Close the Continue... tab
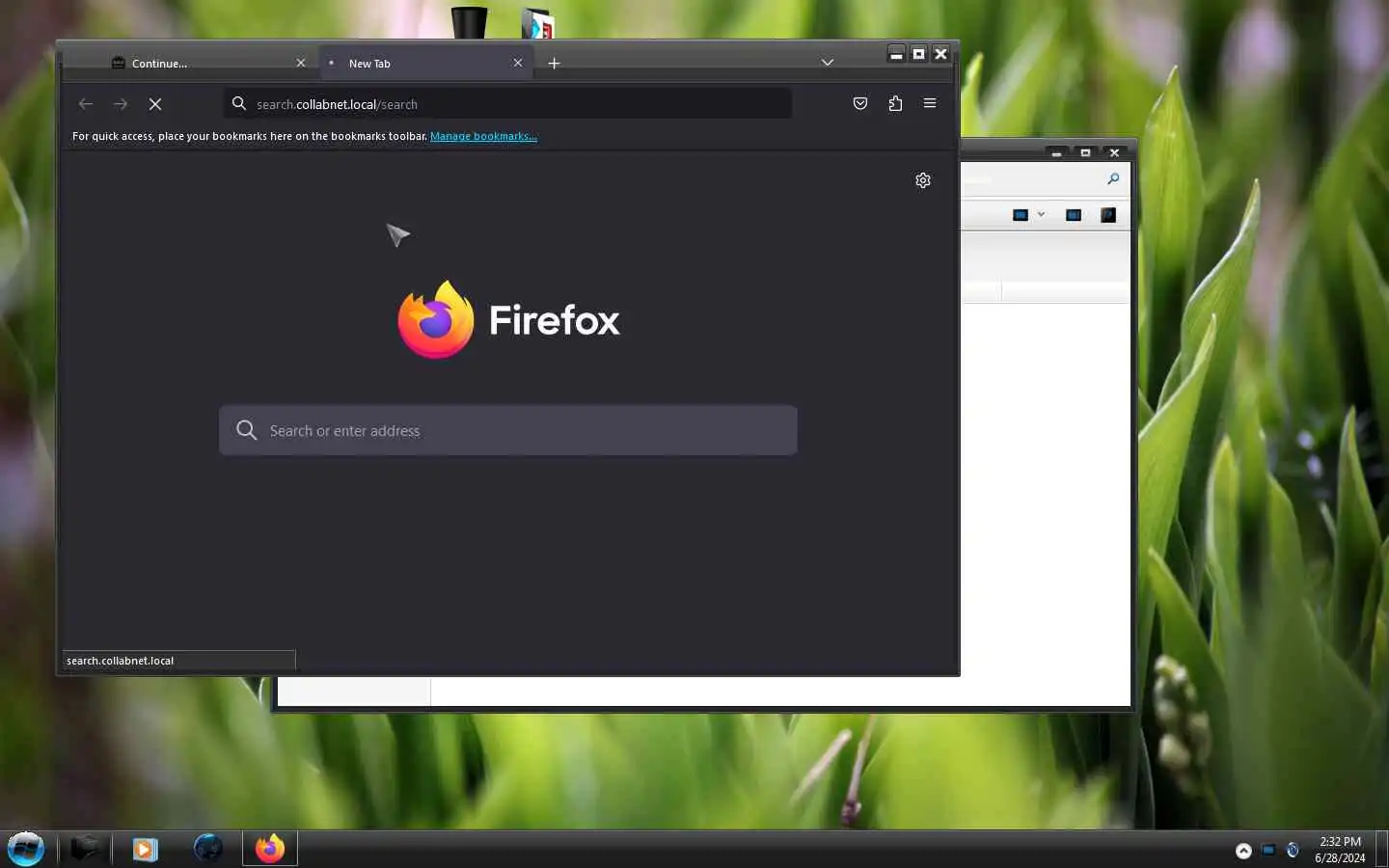Screen dimensions: 1389x868 tap(301, 63)
